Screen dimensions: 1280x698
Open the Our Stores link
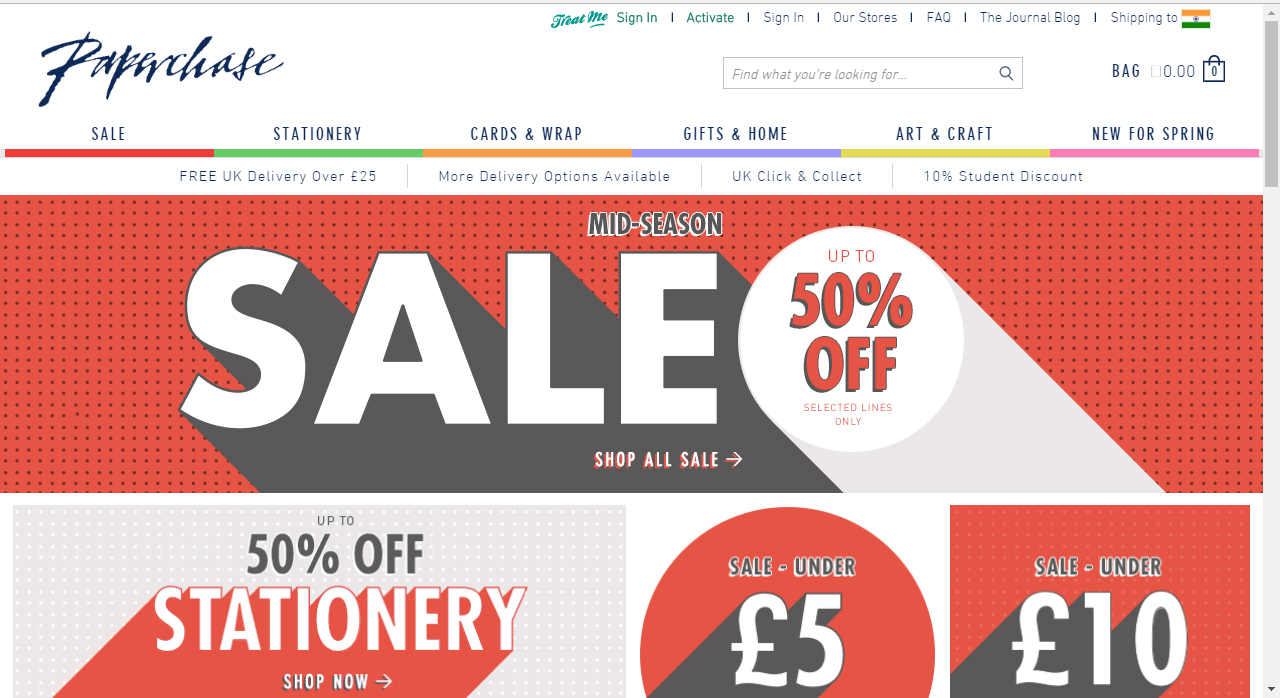(x=865, y=18)
